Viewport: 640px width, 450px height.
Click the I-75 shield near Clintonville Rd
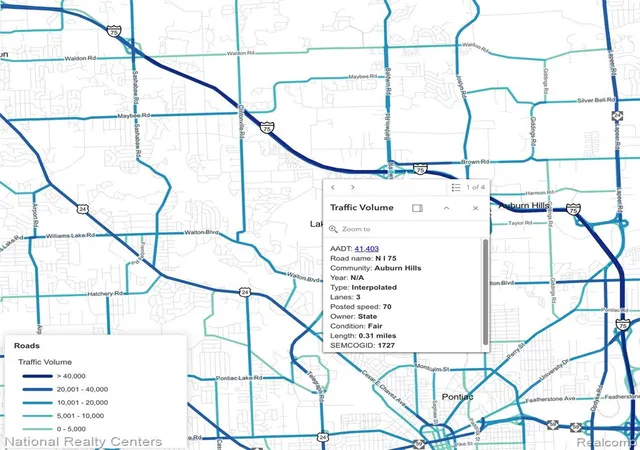point(267,128)
